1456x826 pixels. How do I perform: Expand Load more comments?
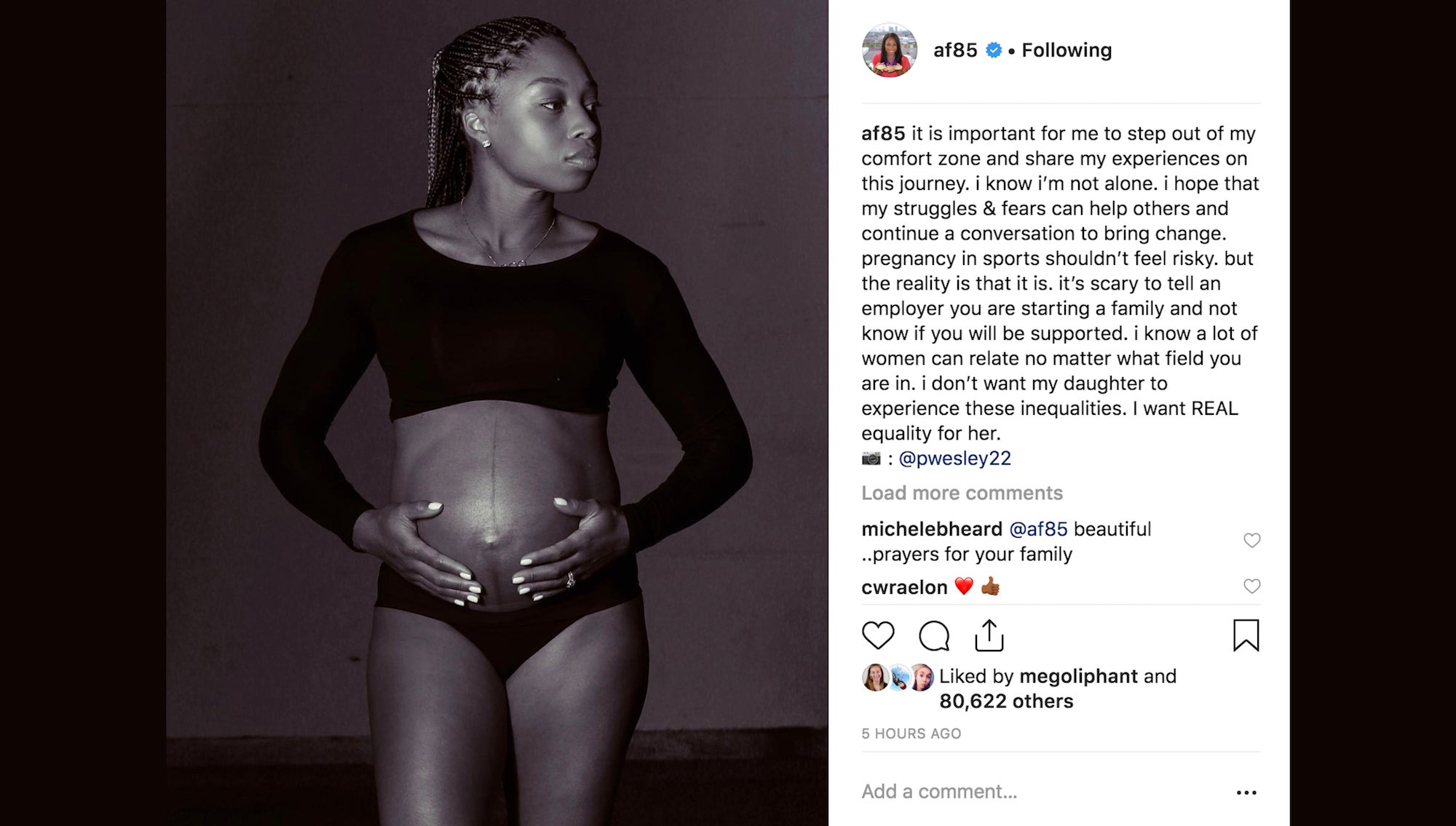tap(962, 493)
